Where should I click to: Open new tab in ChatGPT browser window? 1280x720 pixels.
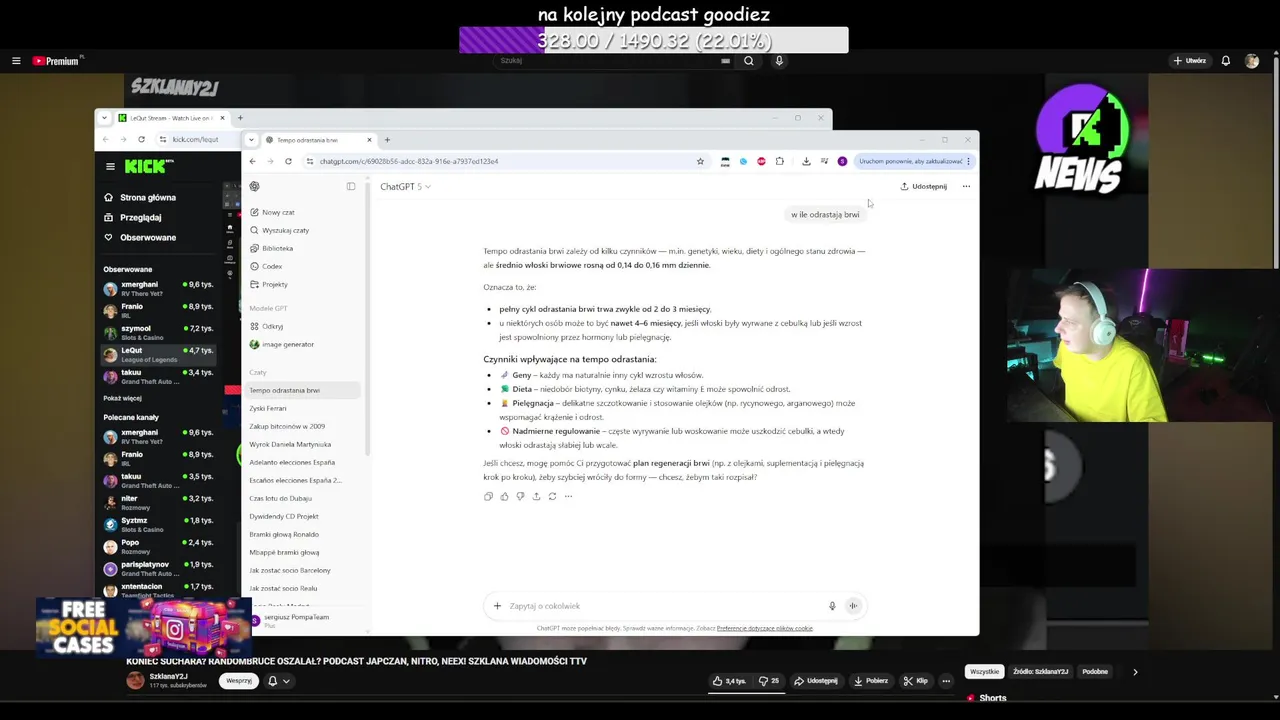(387, 140)
